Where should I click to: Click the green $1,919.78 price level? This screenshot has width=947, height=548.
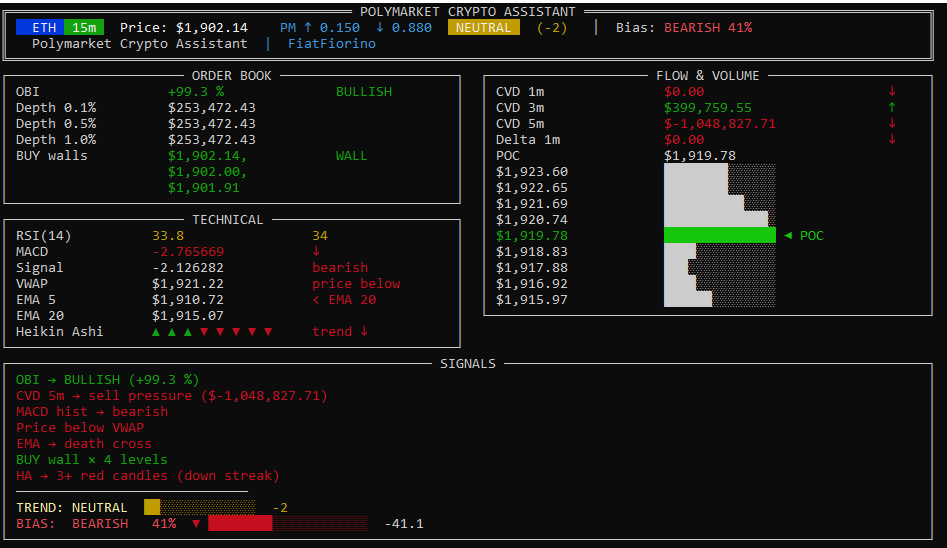[x=531, y=236]
